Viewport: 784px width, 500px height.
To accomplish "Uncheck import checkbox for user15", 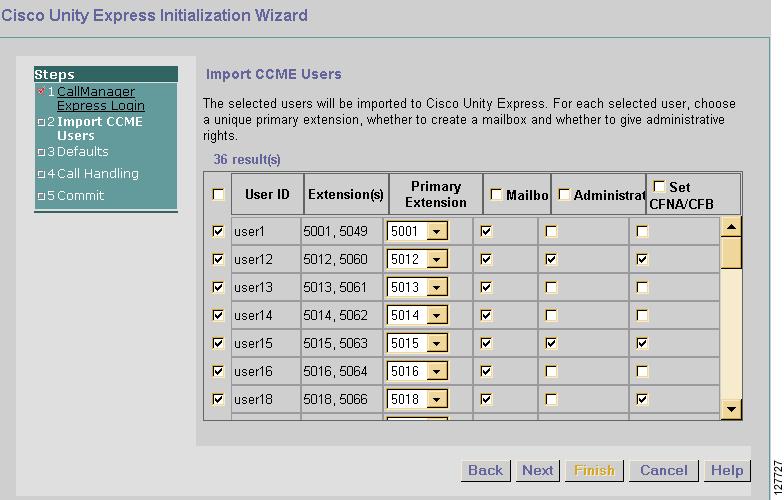I will pyautogui.click(x=218, y=343).
